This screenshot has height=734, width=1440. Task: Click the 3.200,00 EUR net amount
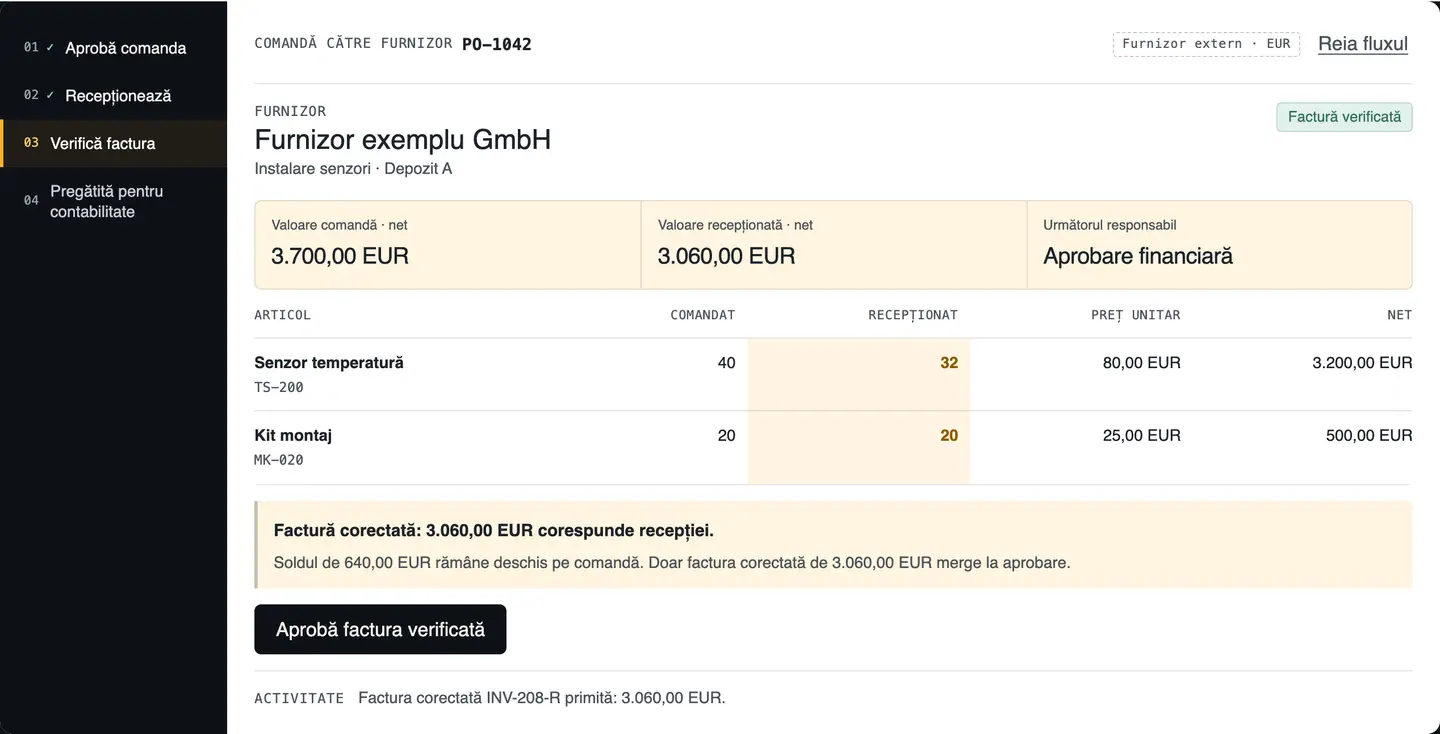(x=1362, y=363)
